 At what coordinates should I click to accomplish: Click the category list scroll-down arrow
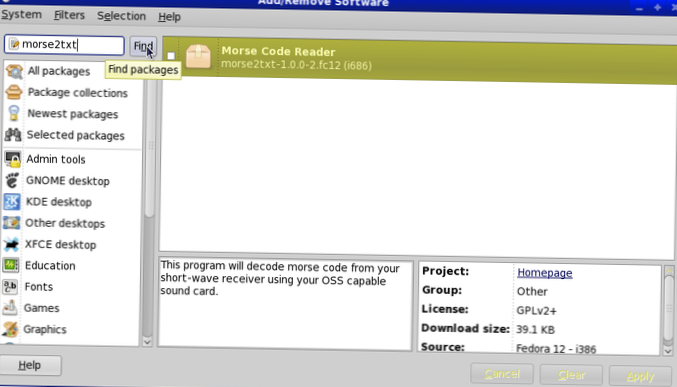coord(147,342)
